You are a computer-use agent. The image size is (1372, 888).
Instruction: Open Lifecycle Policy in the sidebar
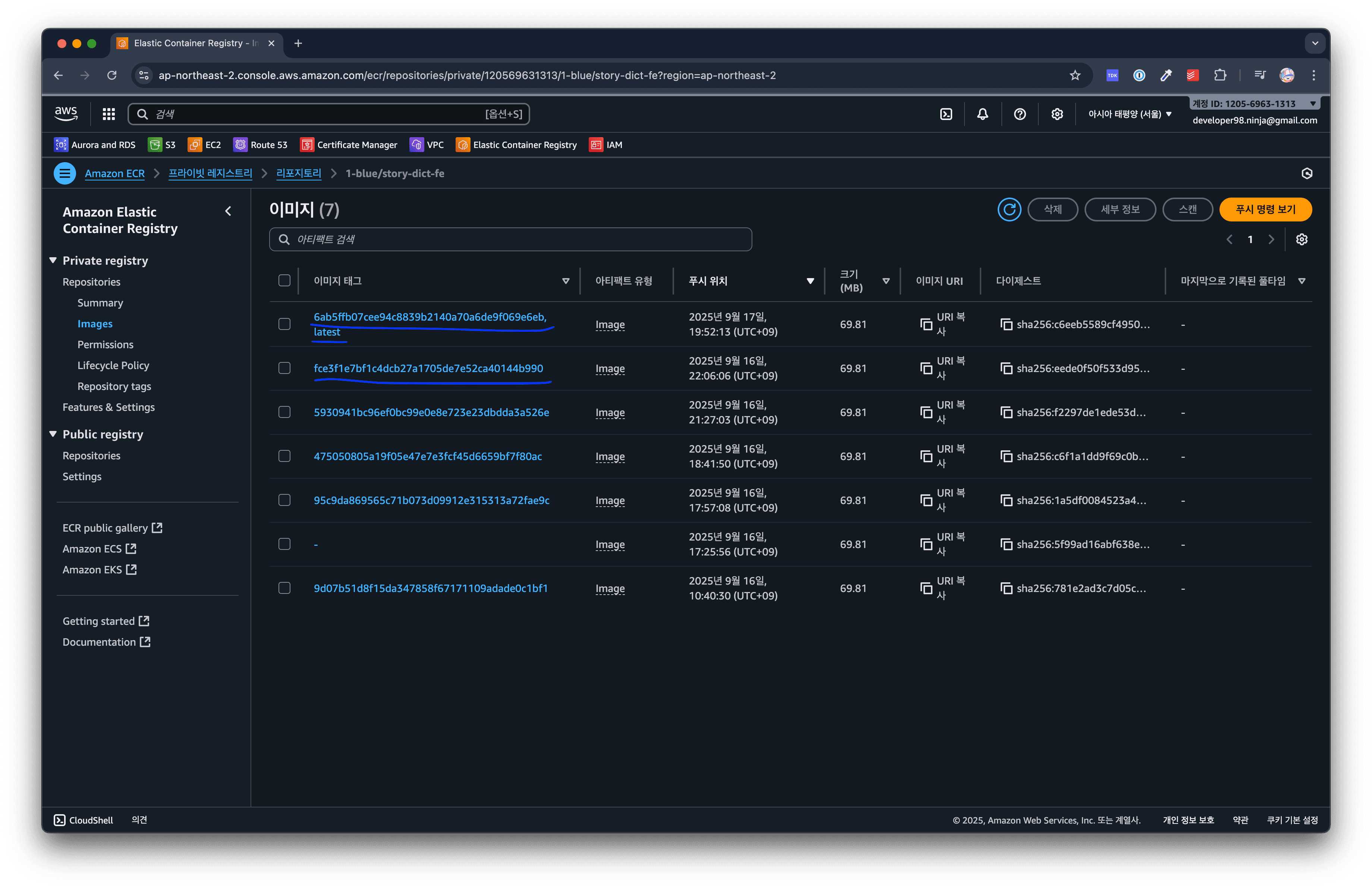[x=113, y=365]
